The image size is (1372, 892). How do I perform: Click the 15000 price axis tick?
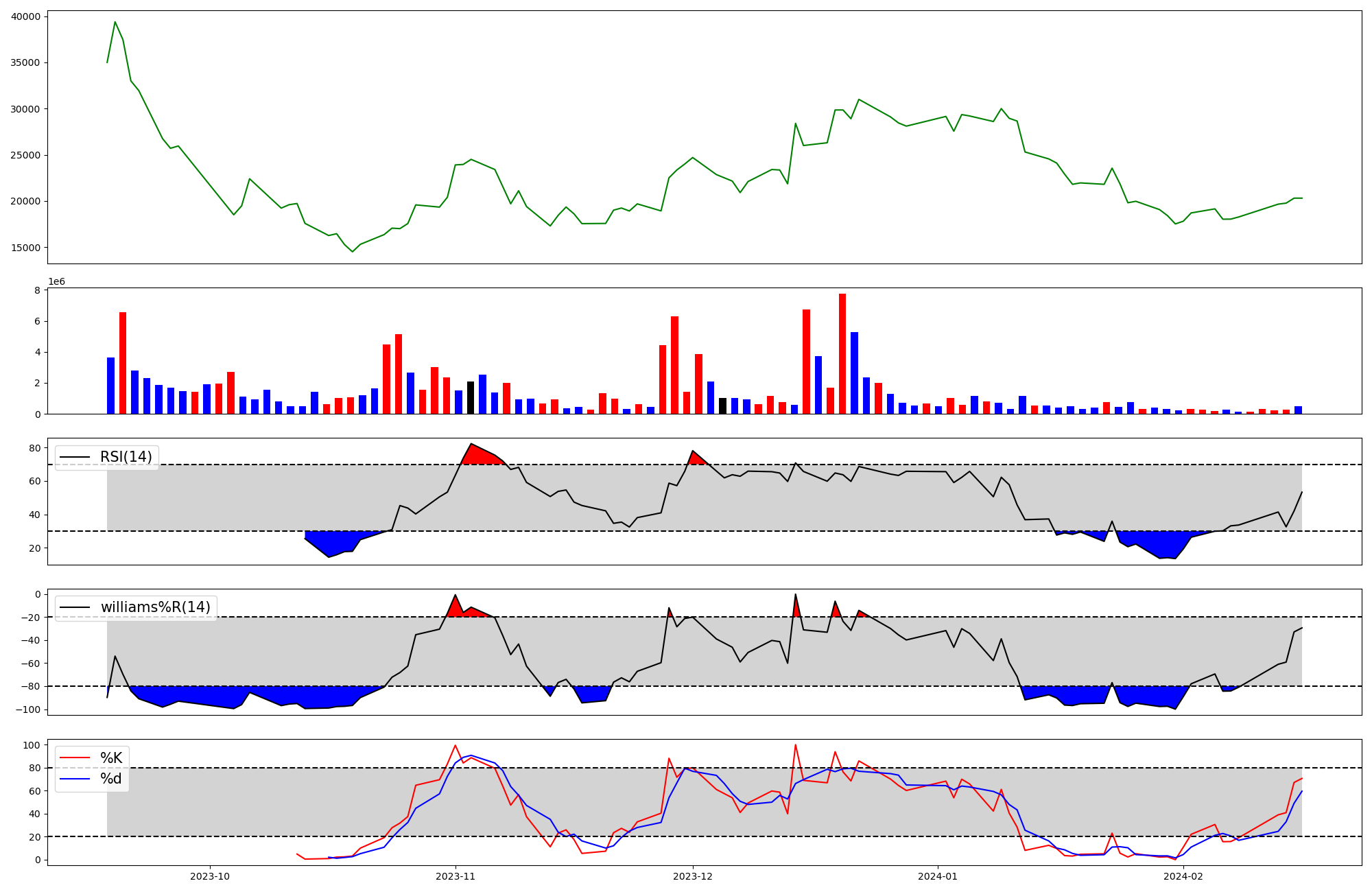(x=26, y=248)
